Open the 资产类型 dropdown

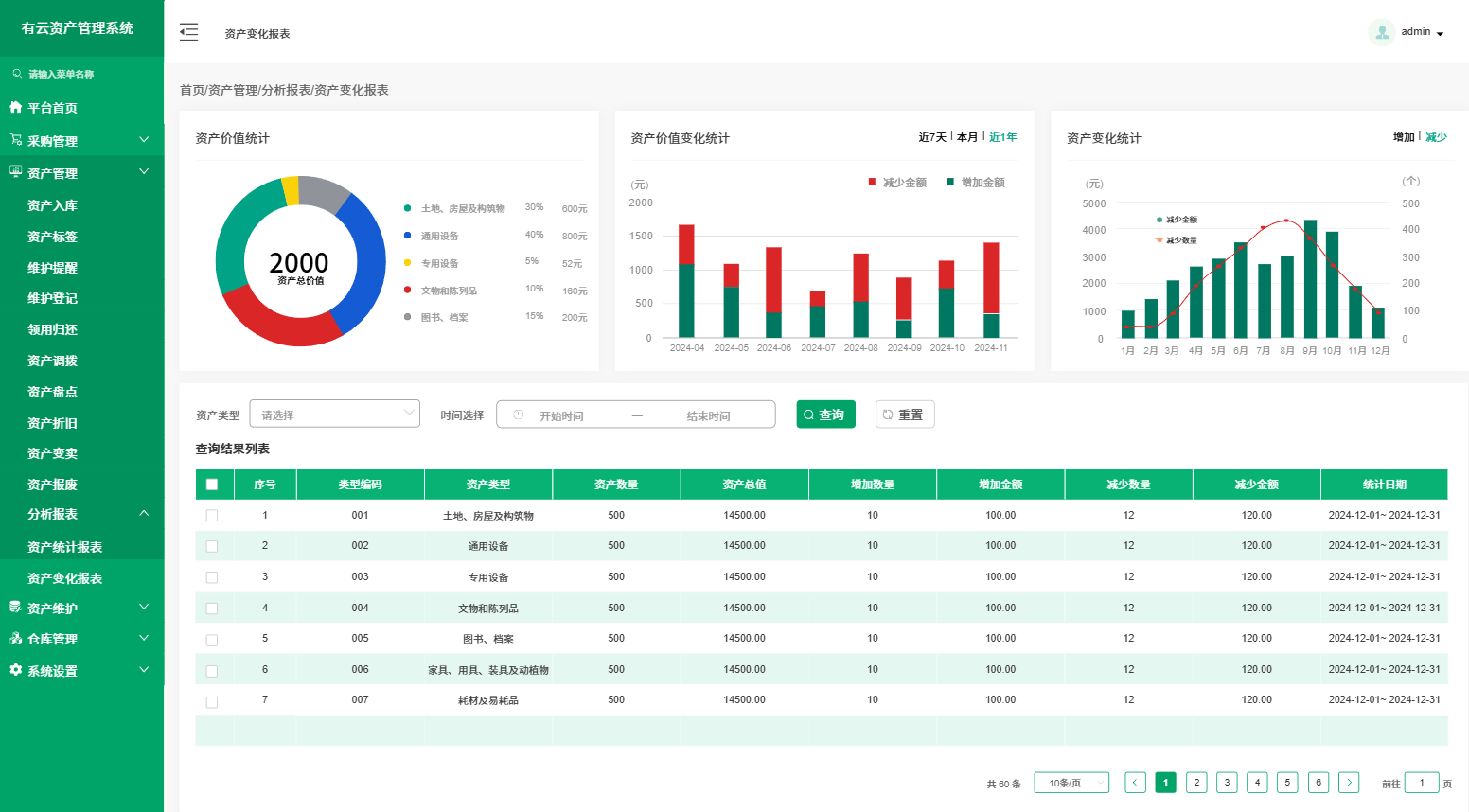pyautogui.click(x=334, y=415)
